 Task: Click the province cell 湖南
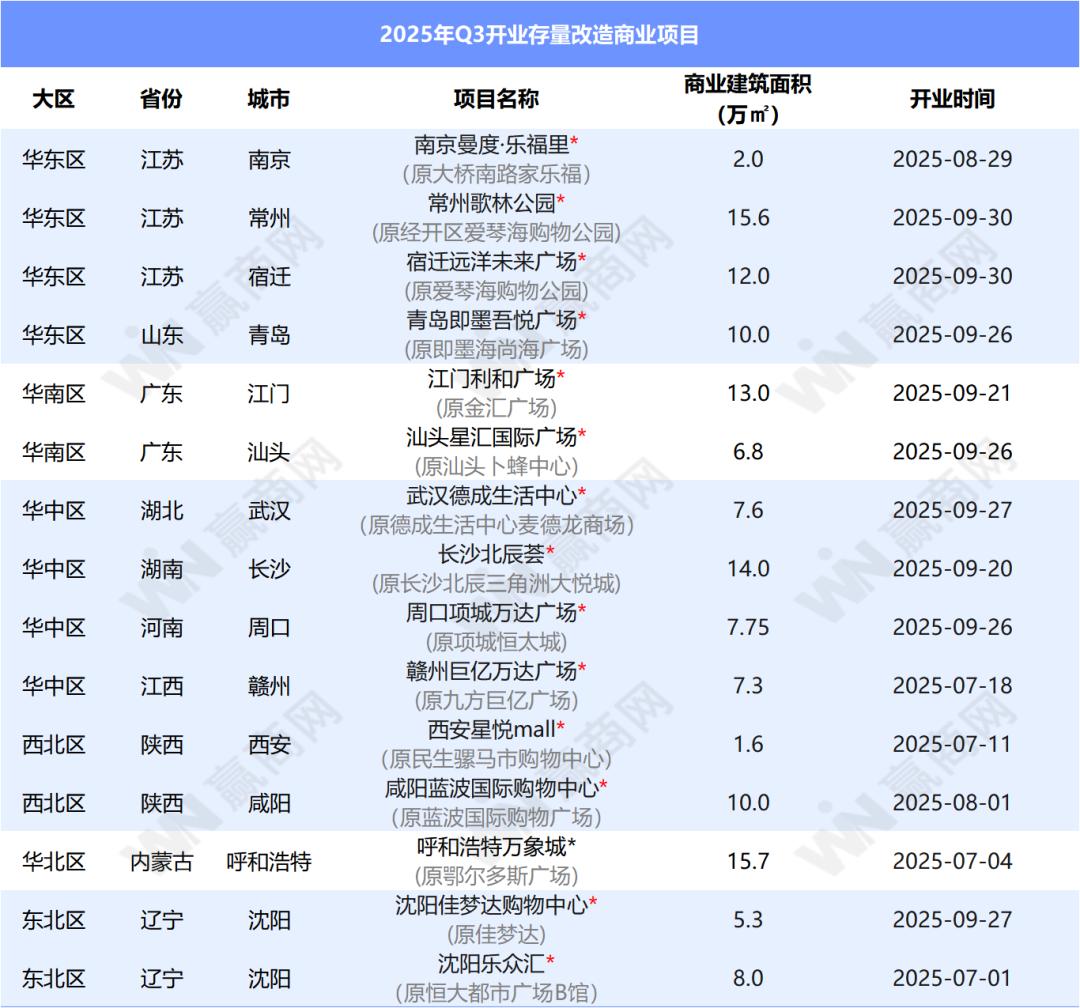pos(161,570)
